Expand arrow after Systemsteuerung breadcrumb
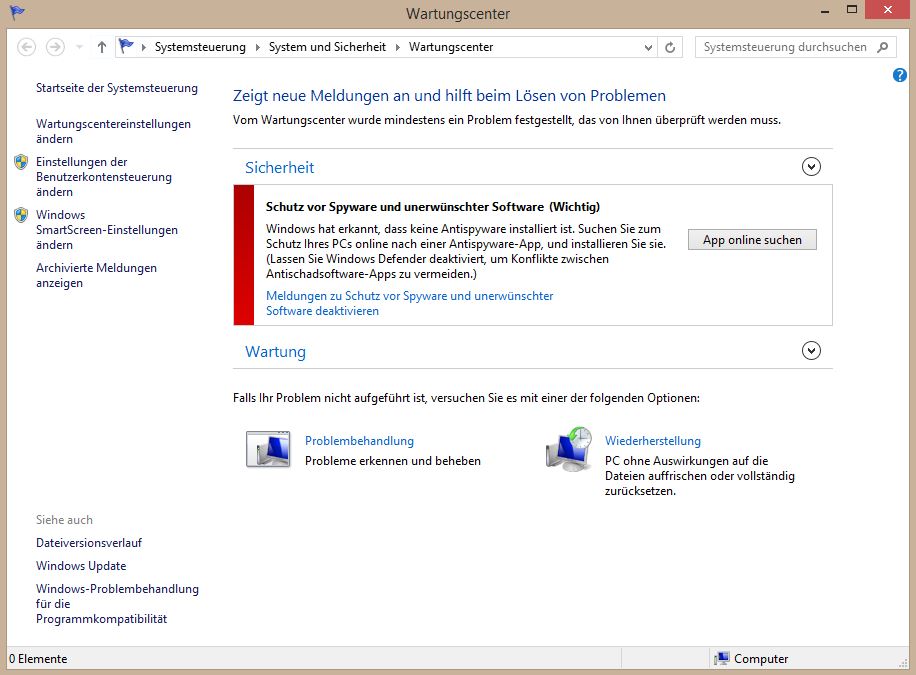 (x=258, y=47)
